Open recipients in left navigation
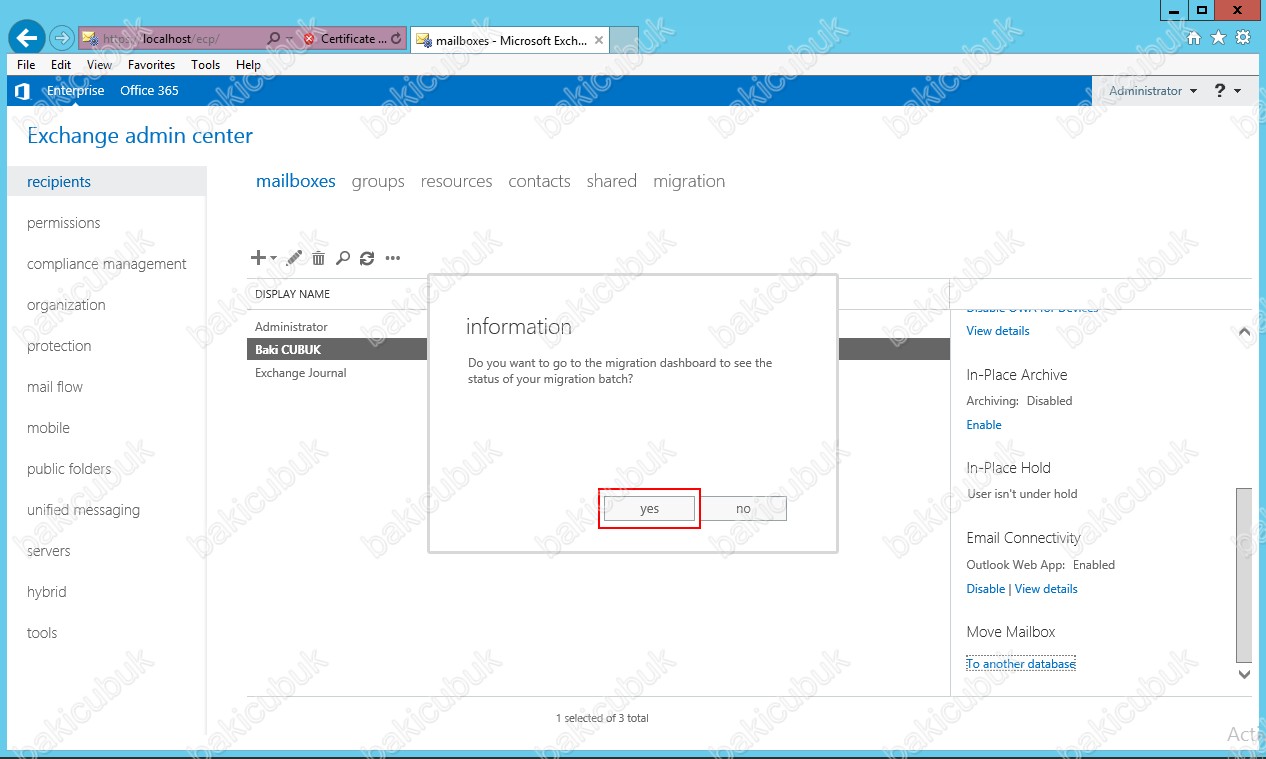 point(106,182)
